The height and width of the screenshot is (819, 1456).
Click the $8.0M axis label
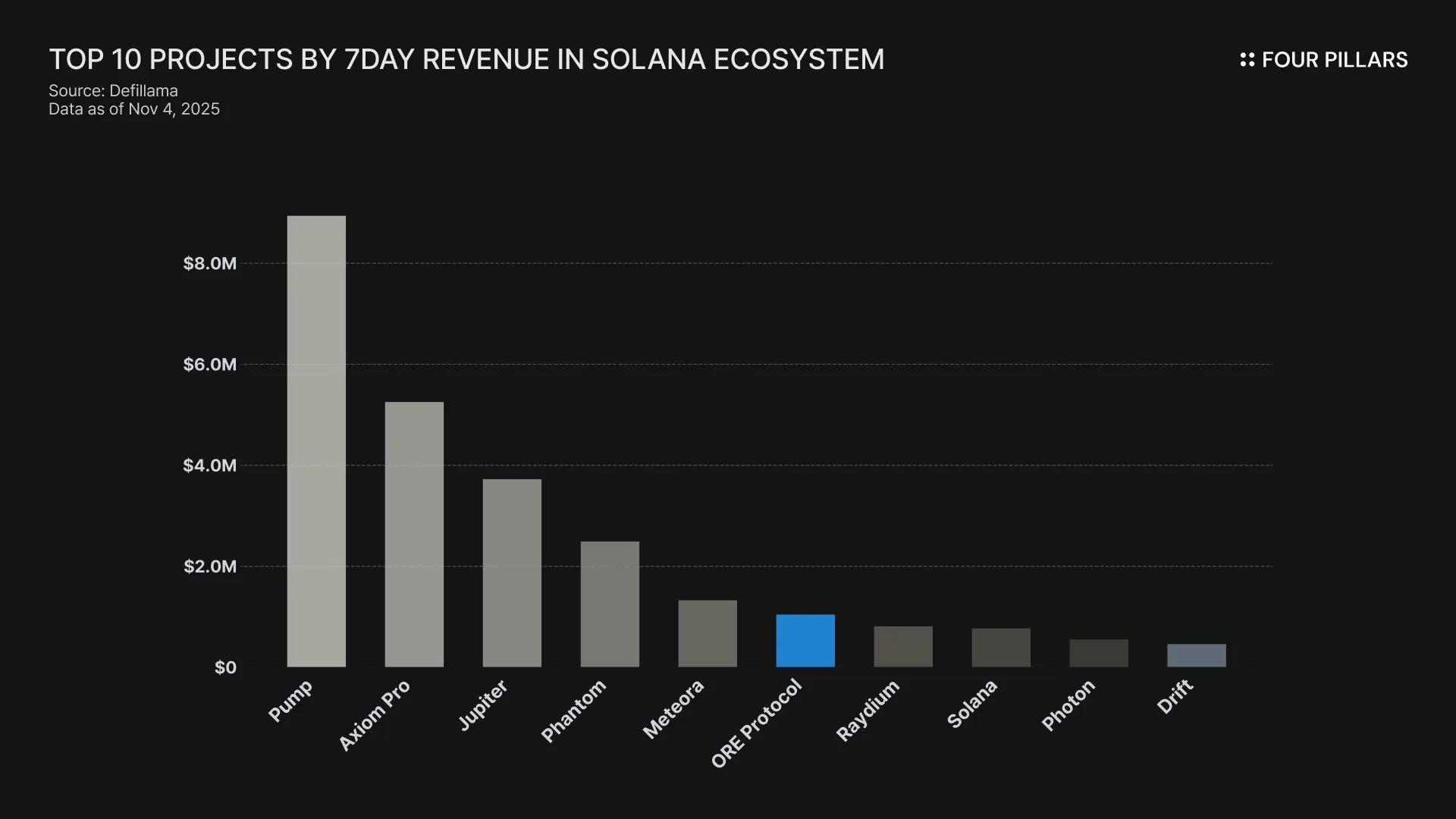(x=210, y=263)
